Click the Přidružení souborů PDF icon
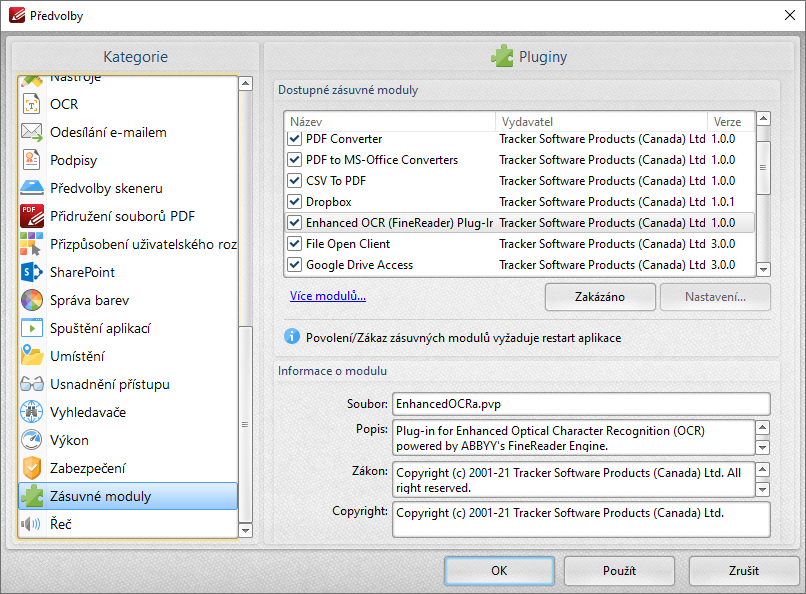This screenshot has height=594, width=806. pos(31,216)
